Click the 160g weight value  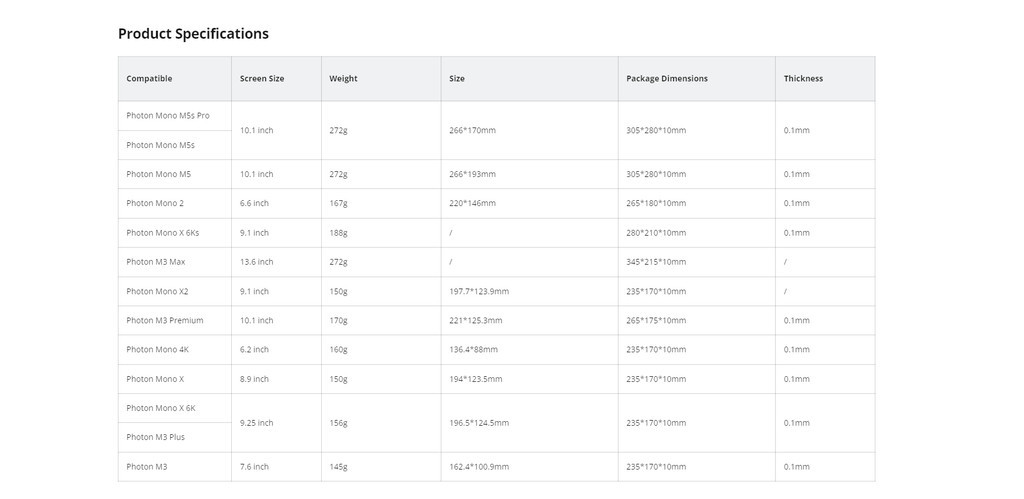click(x=338, y=349)
